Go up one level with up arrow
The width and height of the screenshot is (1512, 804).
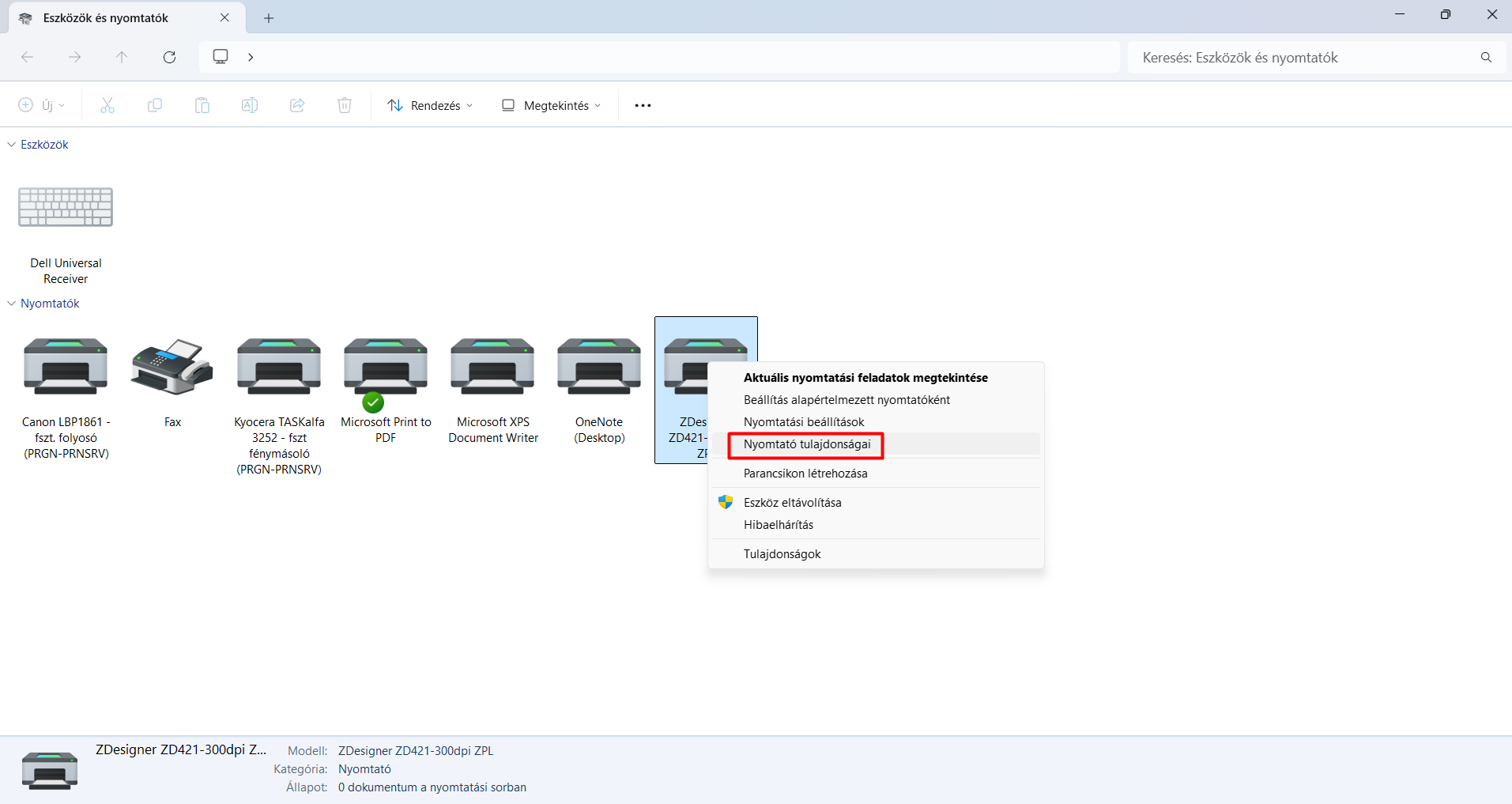[122, 57]
